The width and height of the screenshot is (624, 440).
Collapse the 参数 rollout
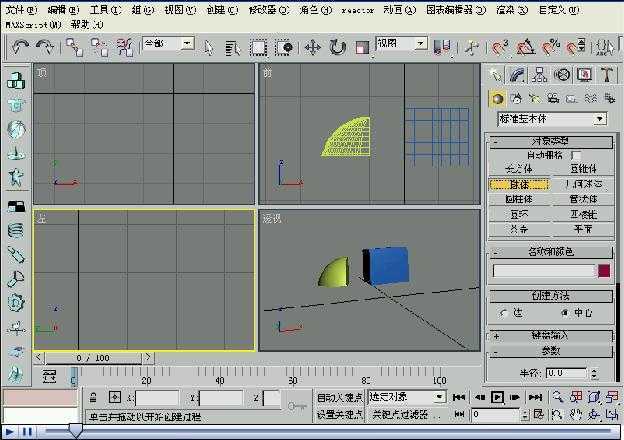tap(551, 351)
